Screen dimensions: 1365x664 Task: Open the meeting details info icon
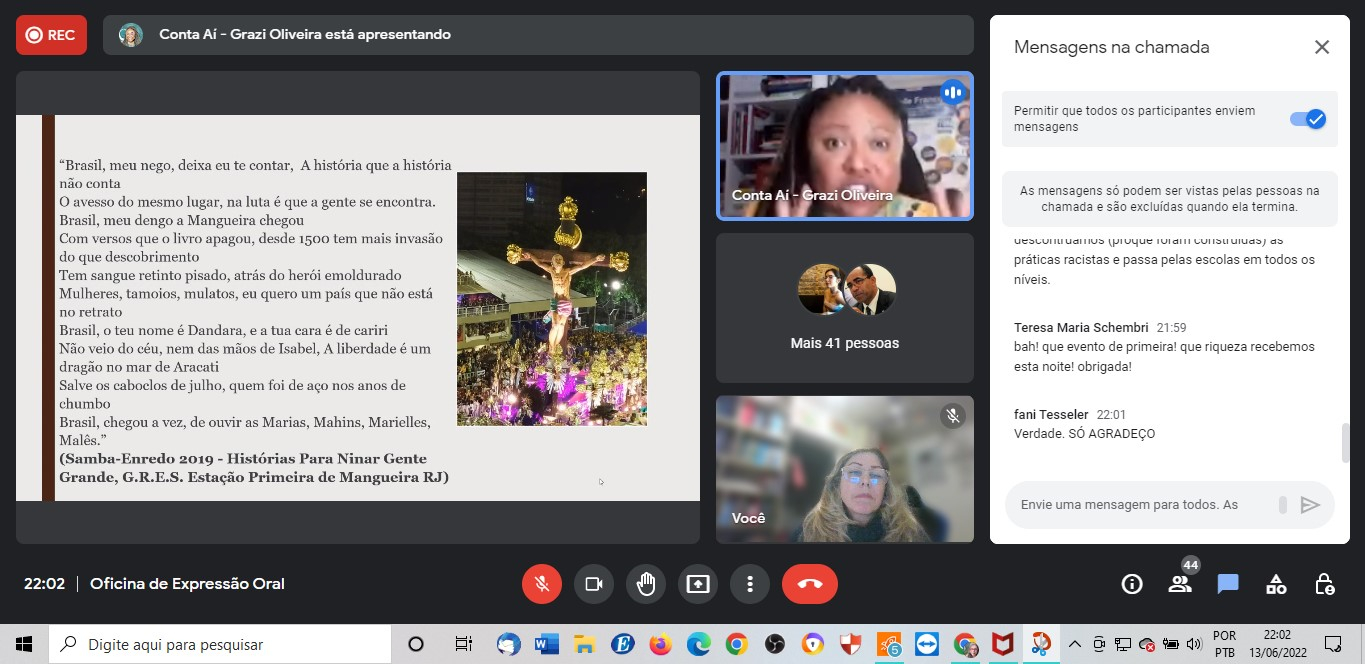[1132, 584]
